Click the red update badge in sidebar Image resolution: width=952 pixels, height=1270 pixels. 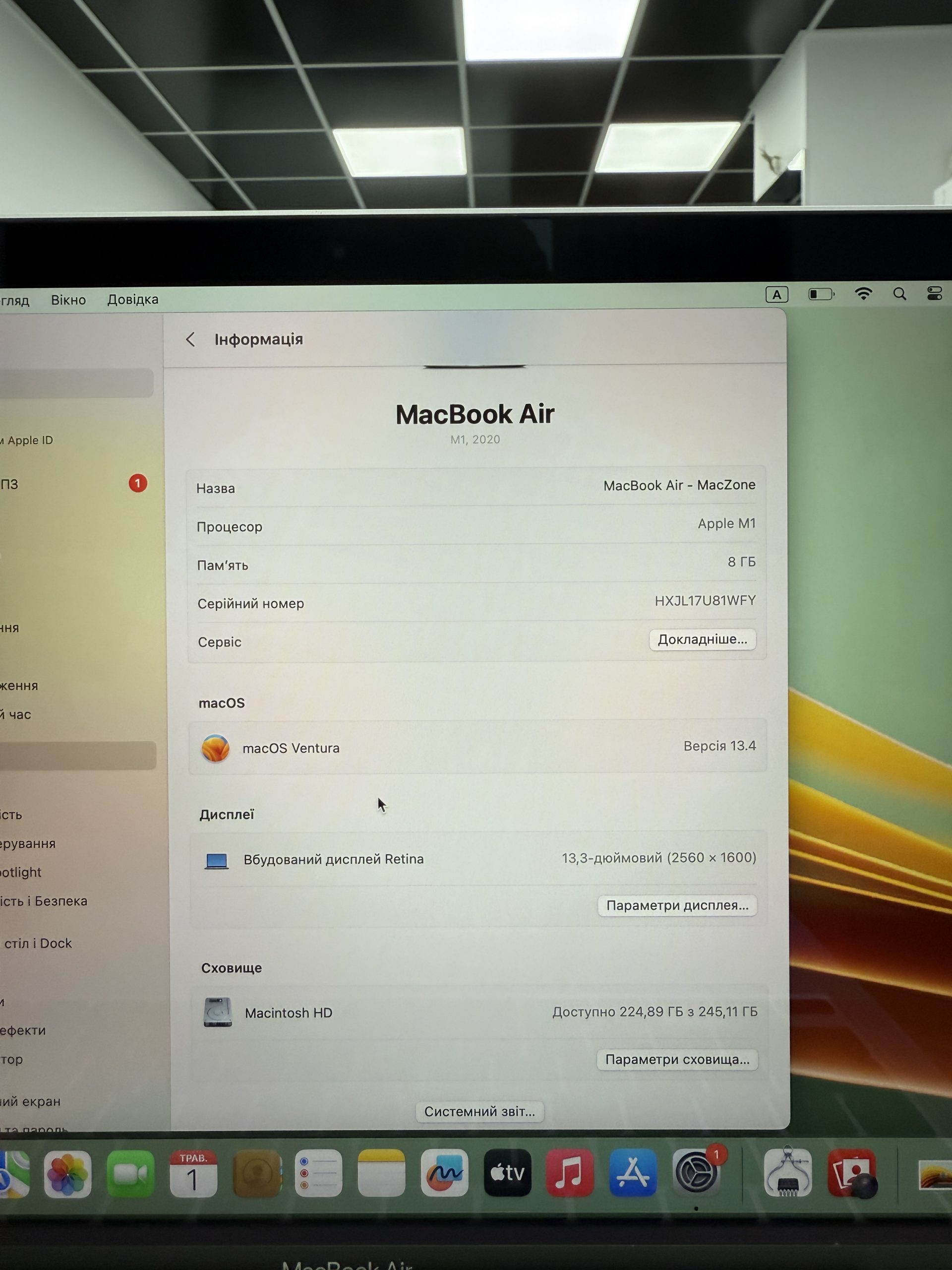point(138,483)
